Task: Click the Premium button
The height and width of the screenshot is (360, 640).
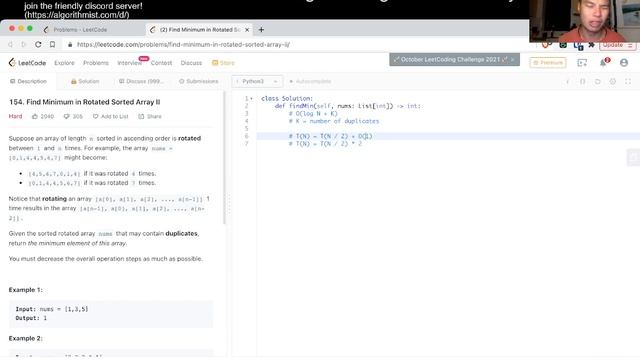Action: [548, 63]
